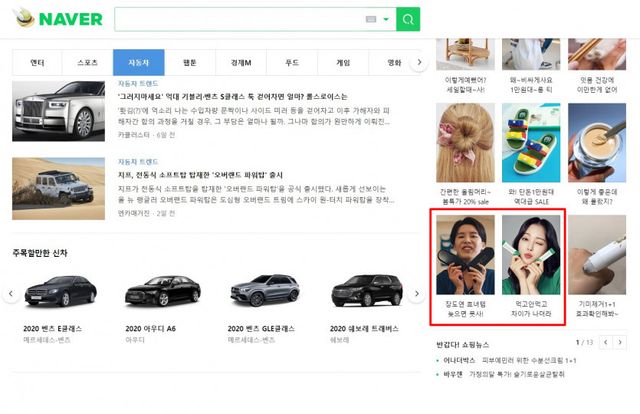
Task: Switch to the 자동차 tab
Action: 138,63
